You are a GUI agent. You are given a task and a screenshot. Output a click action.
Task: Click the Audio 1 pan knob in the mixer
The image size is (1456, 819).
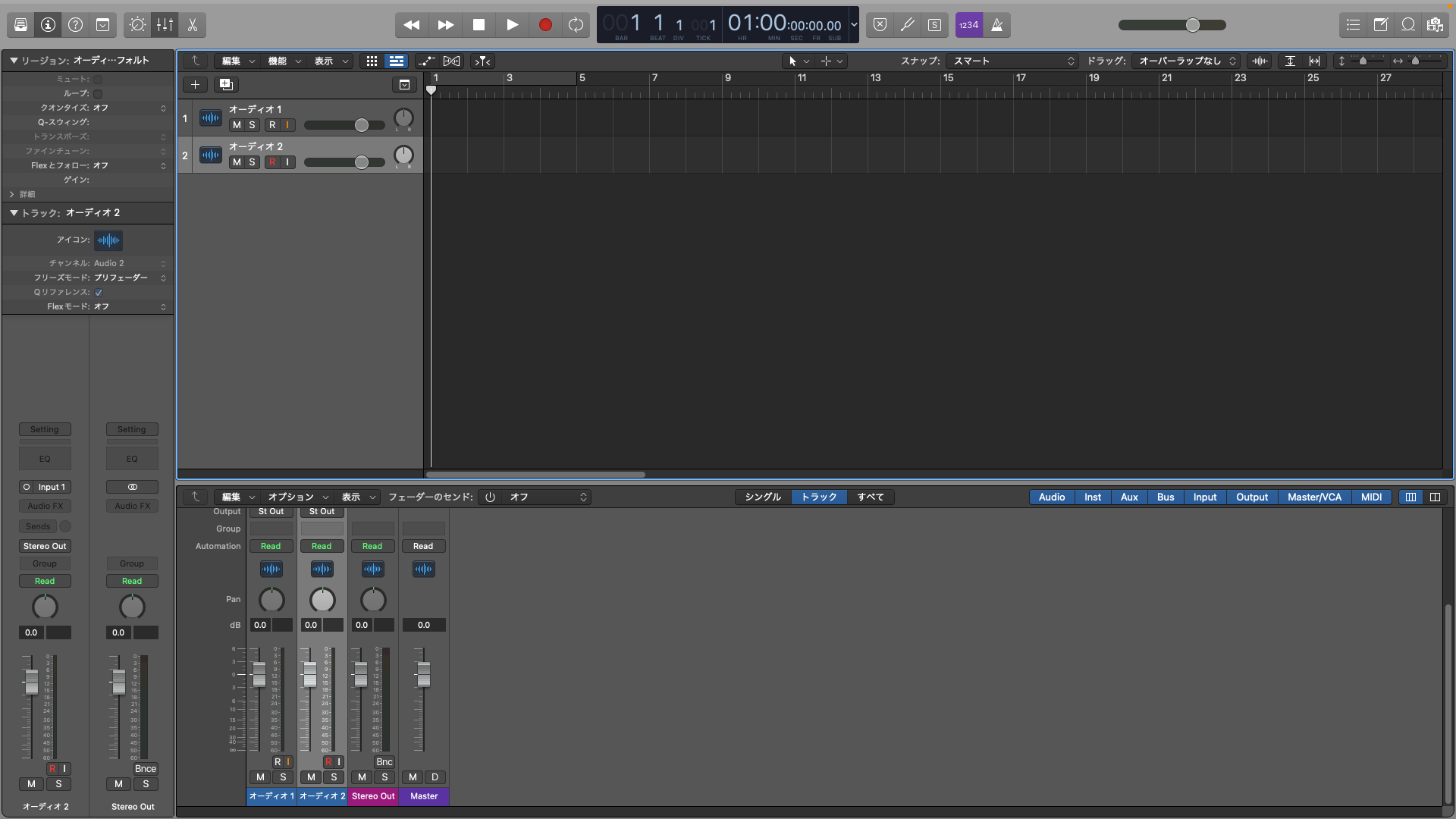[x=271, y=600]
